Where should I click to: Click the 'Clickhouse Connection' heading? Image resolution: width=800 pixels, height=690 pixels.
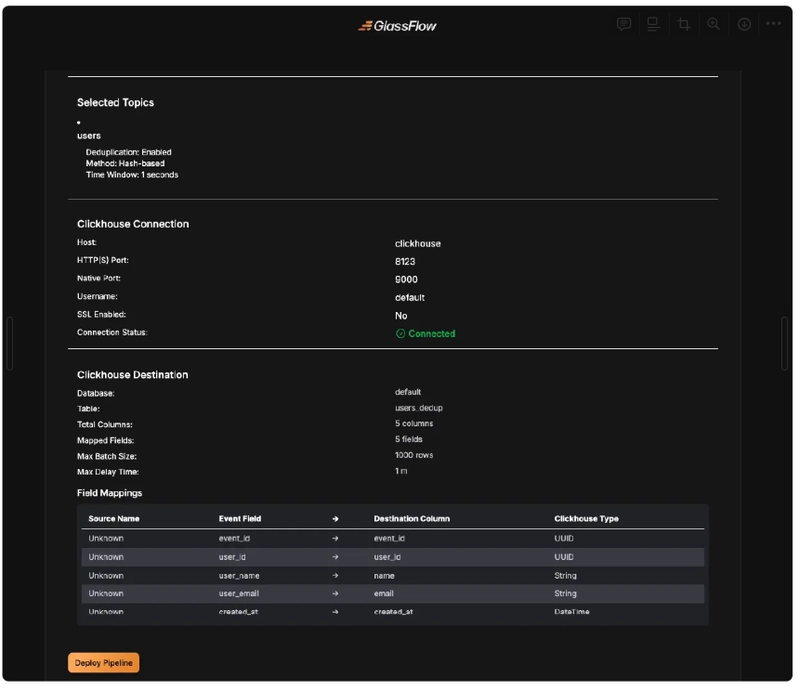pos(133,224)
